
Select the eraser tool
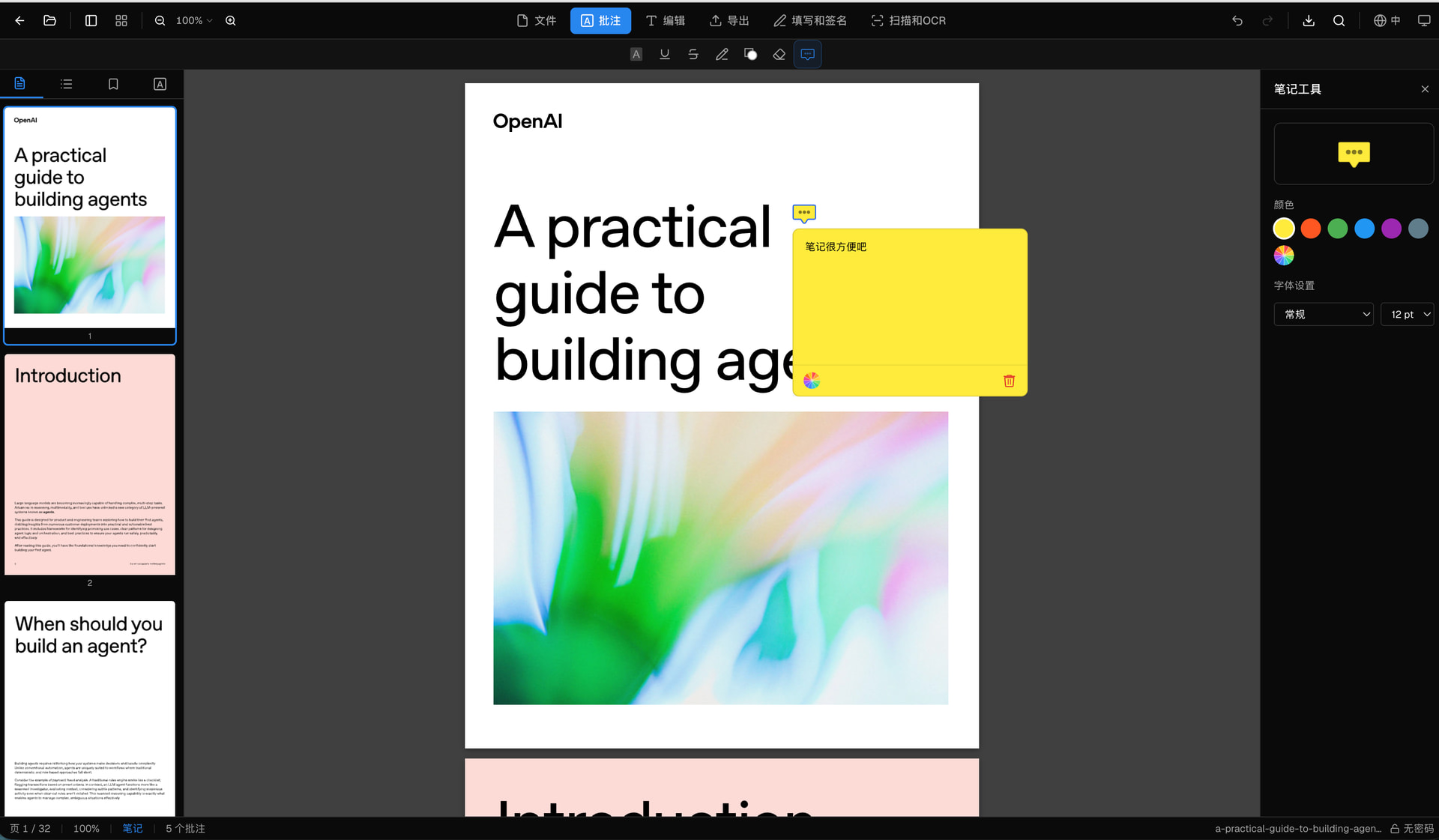[779, 54]
